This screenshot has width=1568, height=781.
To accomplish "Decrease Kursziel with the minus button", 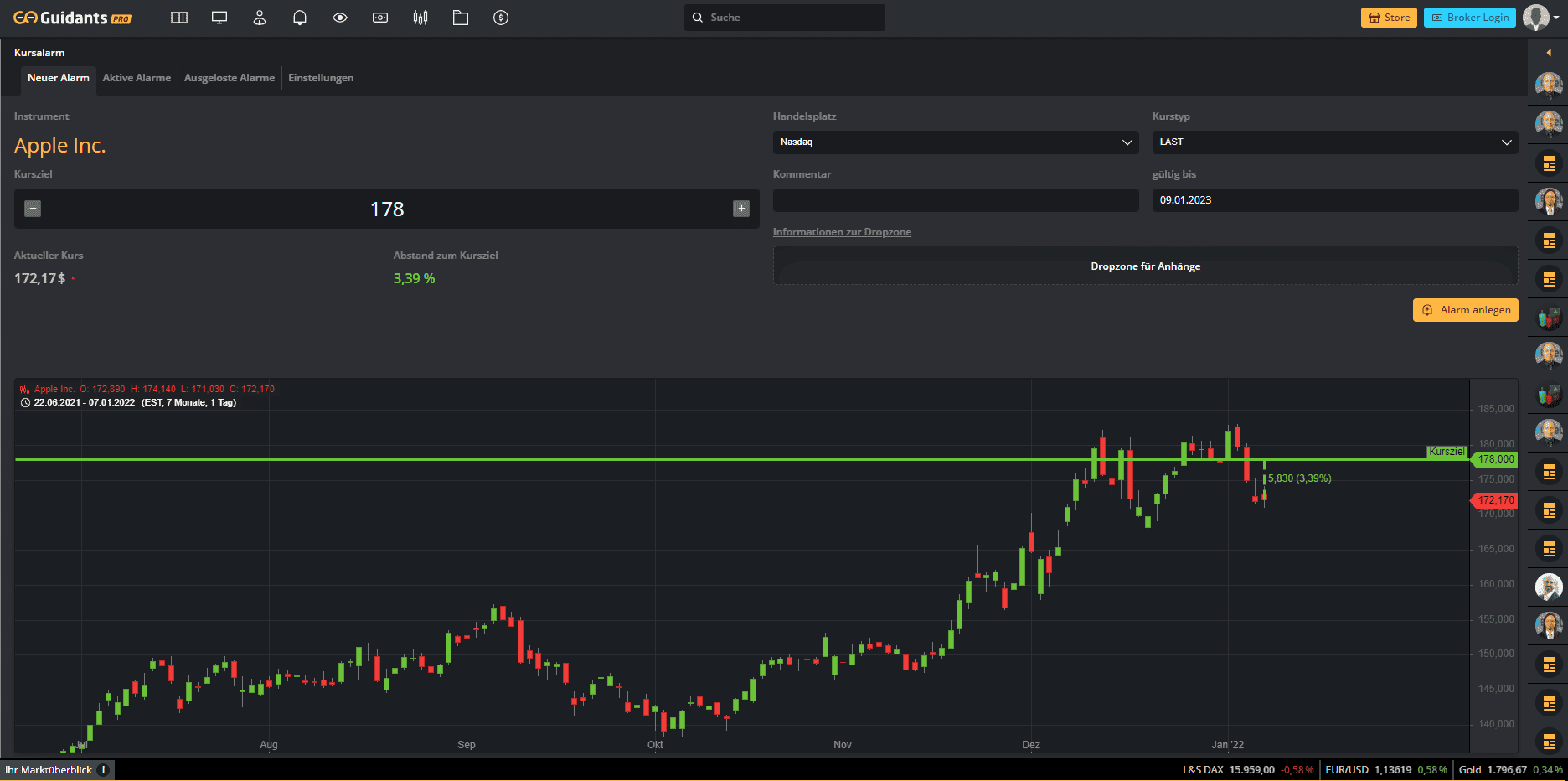I will click(33, 209).
